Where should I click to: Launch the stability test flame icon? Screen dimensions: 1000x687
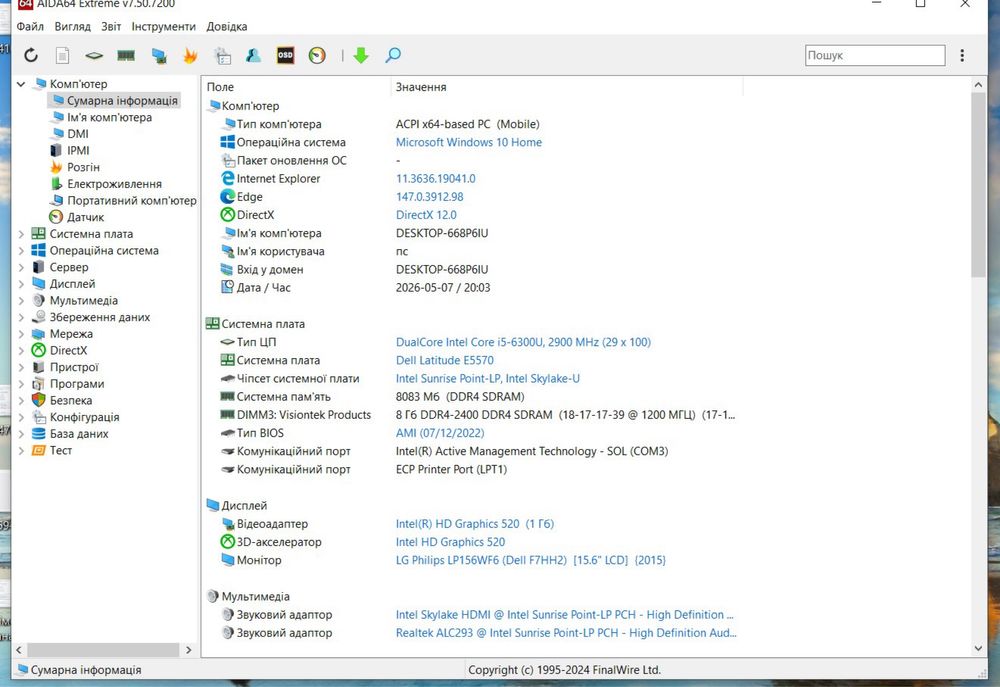[190, 55]
